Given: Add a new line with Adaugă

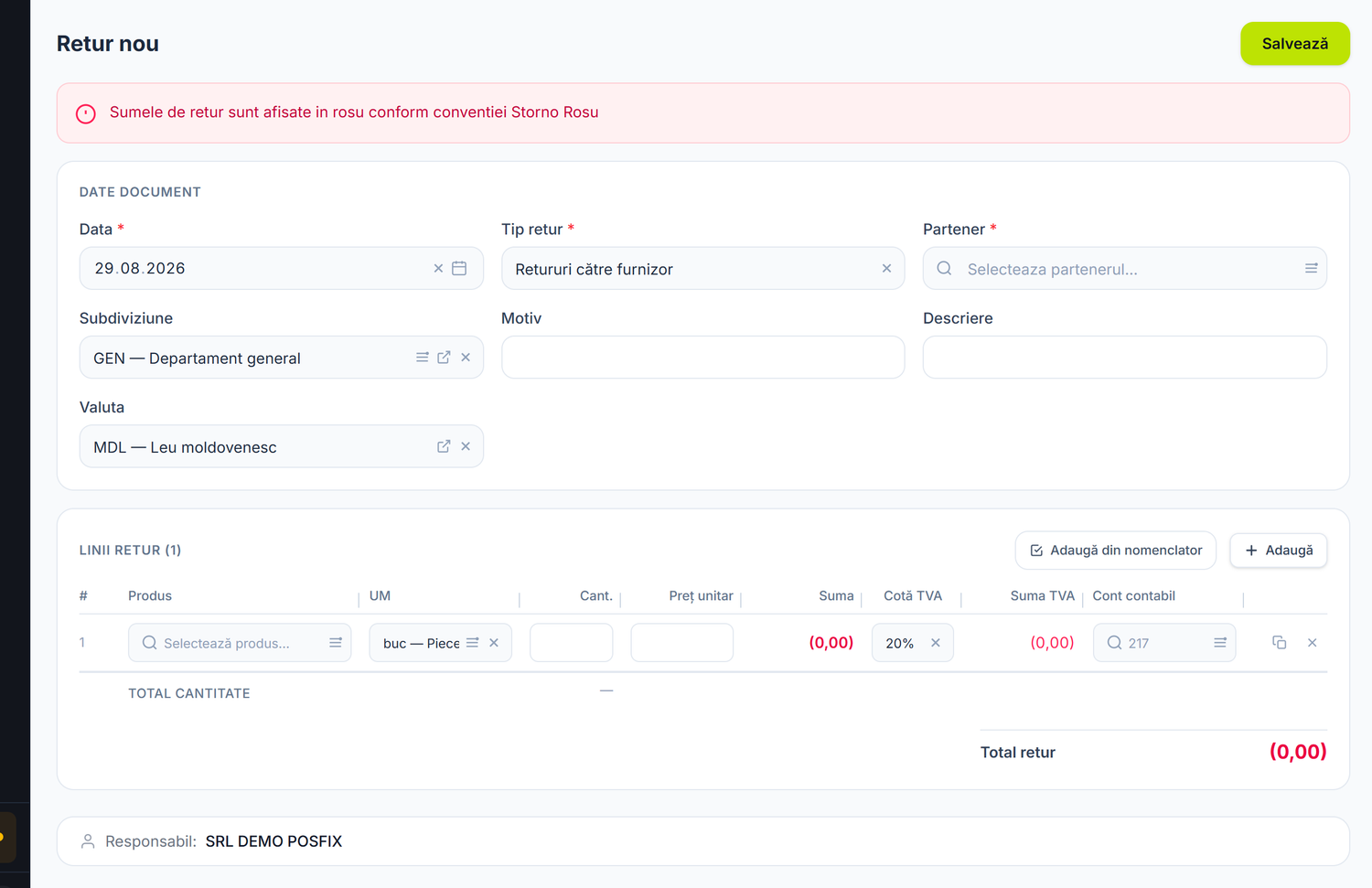Looking at the screenshot, I should coord(1279,551).
